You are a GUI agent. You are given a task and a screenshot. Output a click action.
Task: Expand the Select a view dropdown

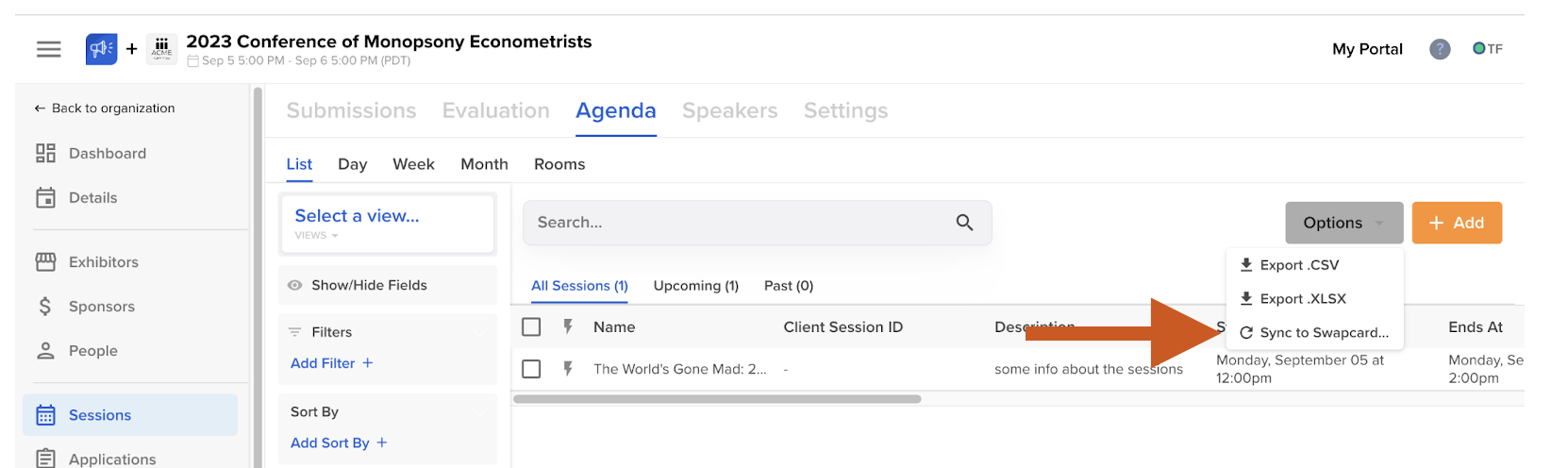point(387,224)
